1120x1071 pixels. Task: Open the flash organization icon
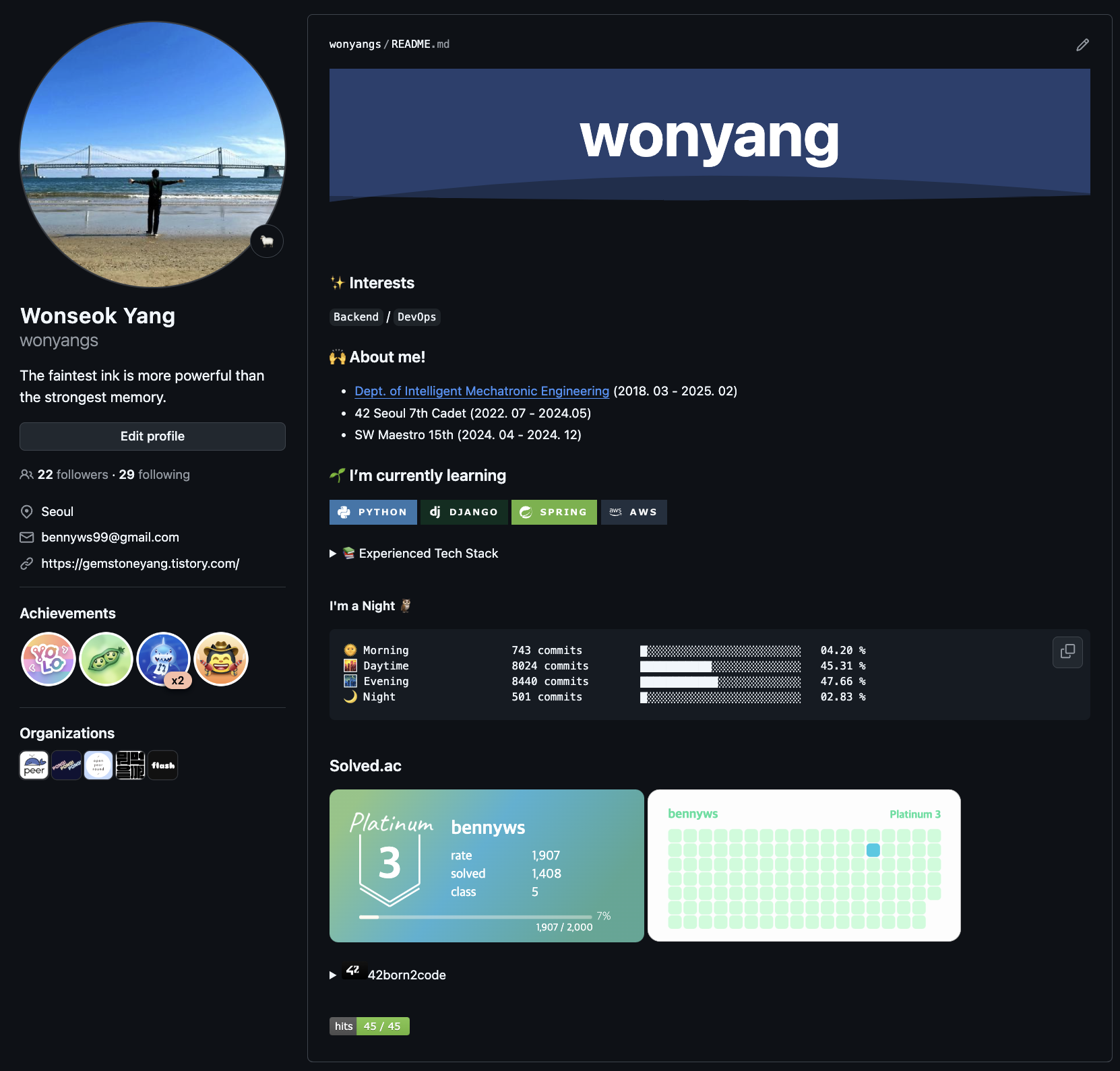tap(163, 765)
